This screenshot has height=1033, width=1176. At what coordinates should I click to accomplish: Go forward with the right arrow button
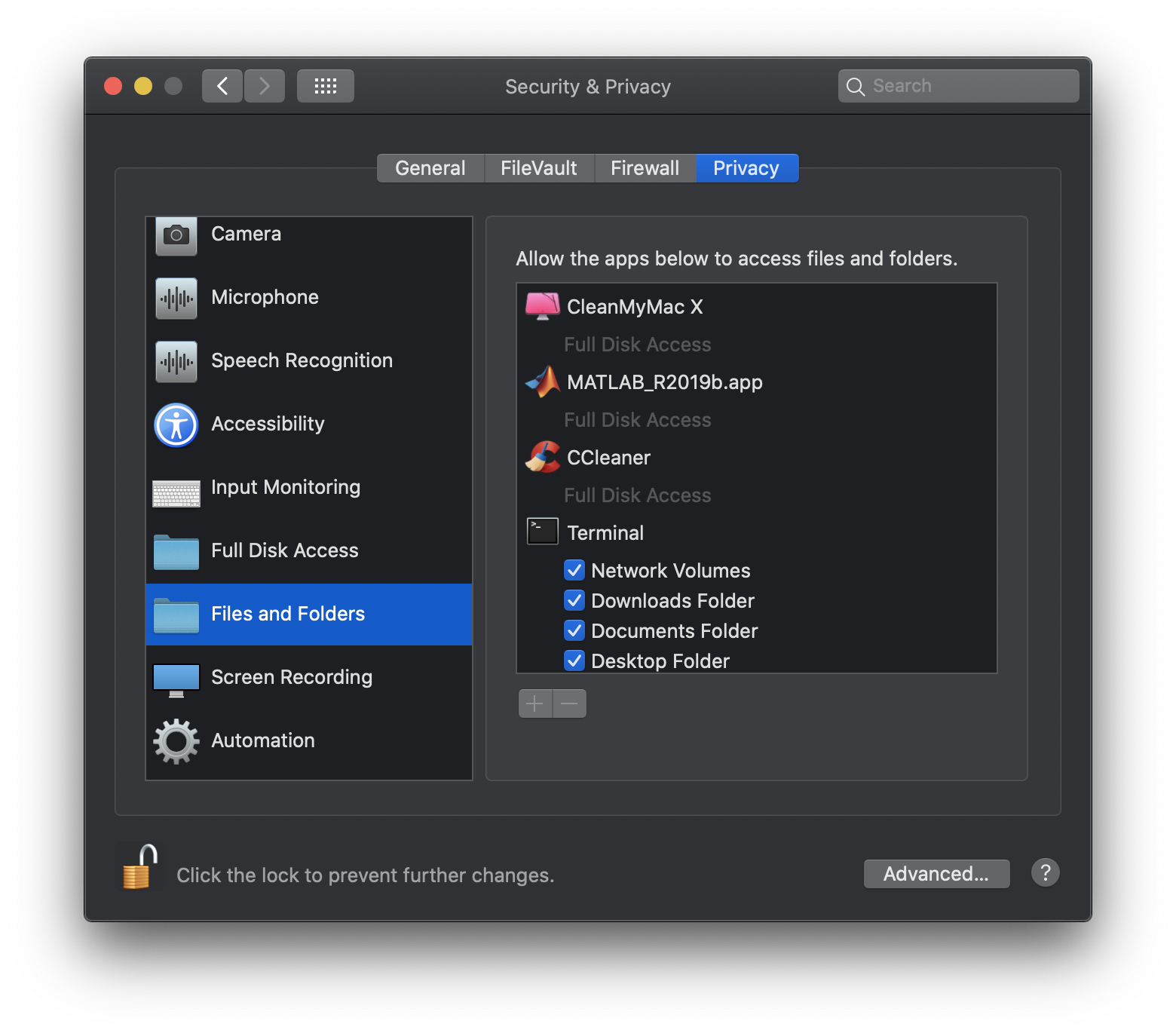point(265,86)
